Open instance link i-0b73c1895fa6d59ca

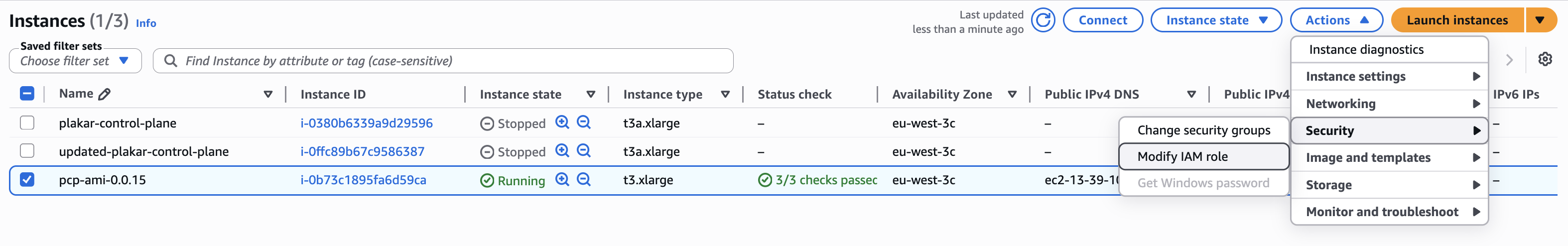pos(364,180)
